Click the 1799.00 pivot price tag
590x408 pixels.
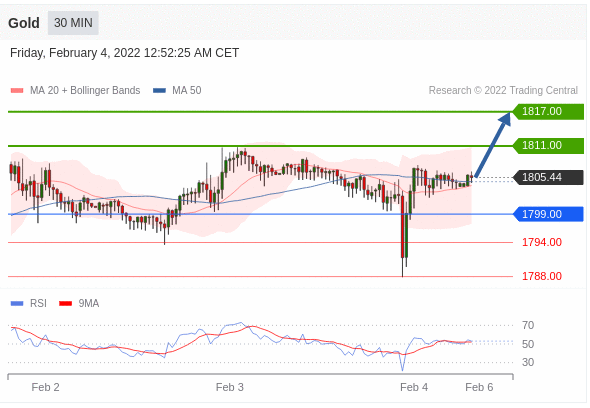pos(549,214)
